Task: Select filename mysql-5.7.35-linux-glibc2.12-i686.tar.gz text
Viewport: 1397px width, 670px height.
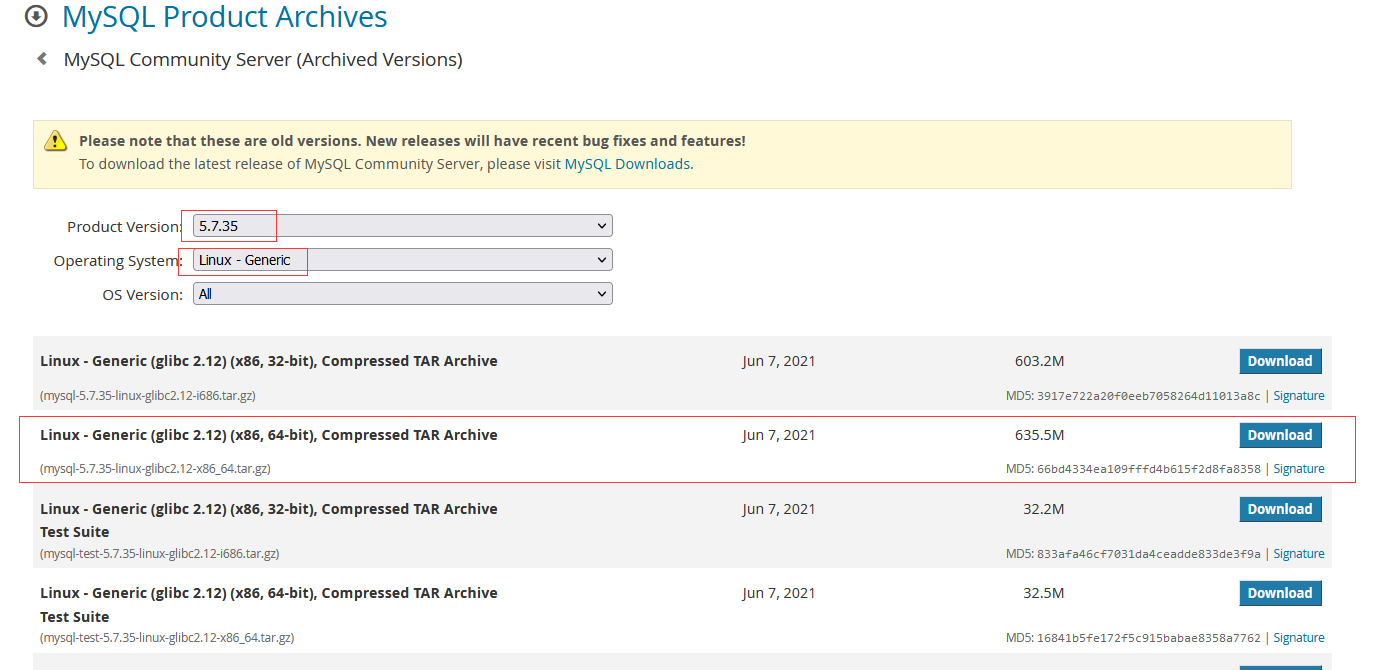Action: coord(148,396)
